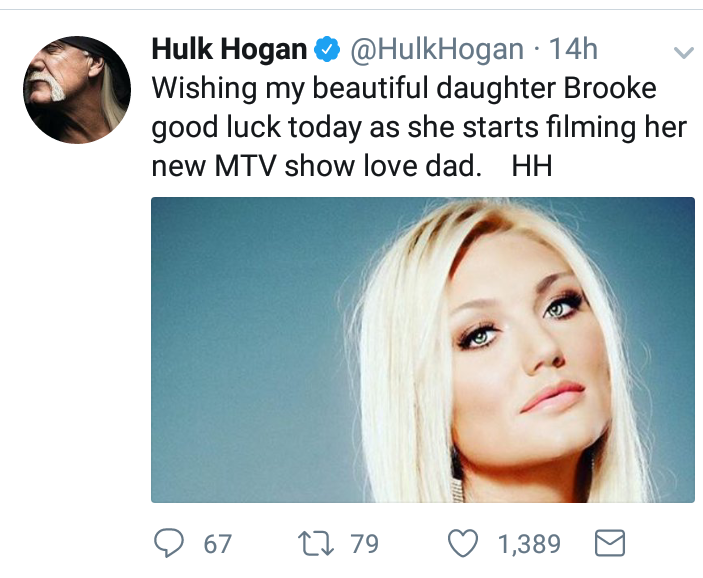Send tweet via direct message envelope
The width and height of the screenshot is (703, 578).
pyautogui.click(x=610, y=543)
